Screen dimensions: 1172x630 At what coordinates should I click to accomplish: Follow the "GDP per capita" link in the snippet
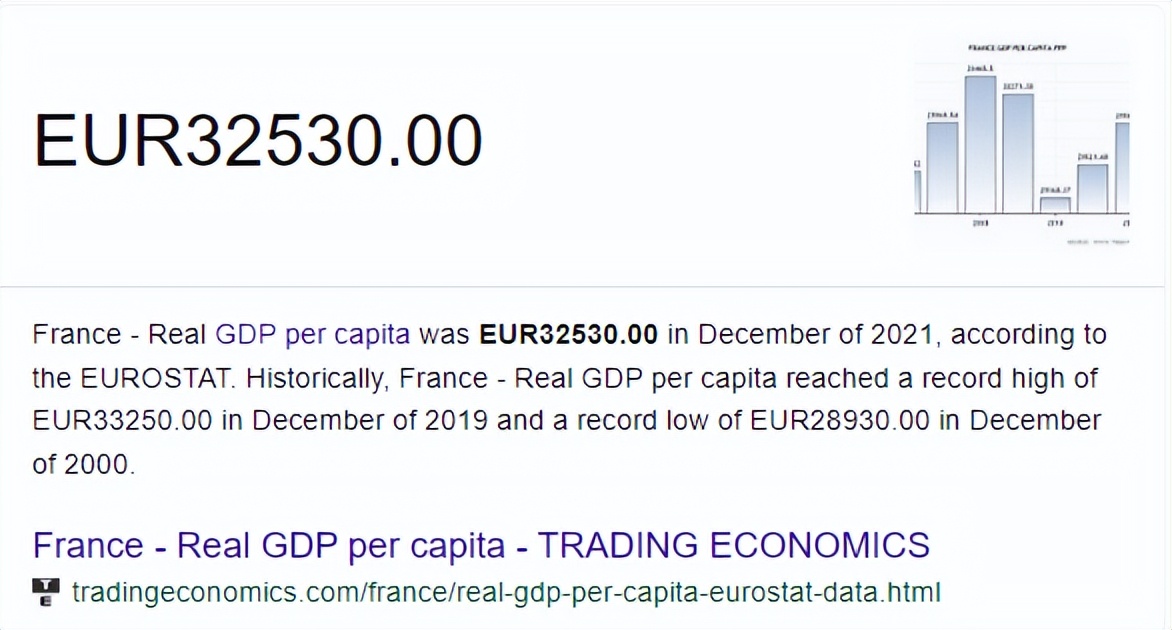pos(312,334)
